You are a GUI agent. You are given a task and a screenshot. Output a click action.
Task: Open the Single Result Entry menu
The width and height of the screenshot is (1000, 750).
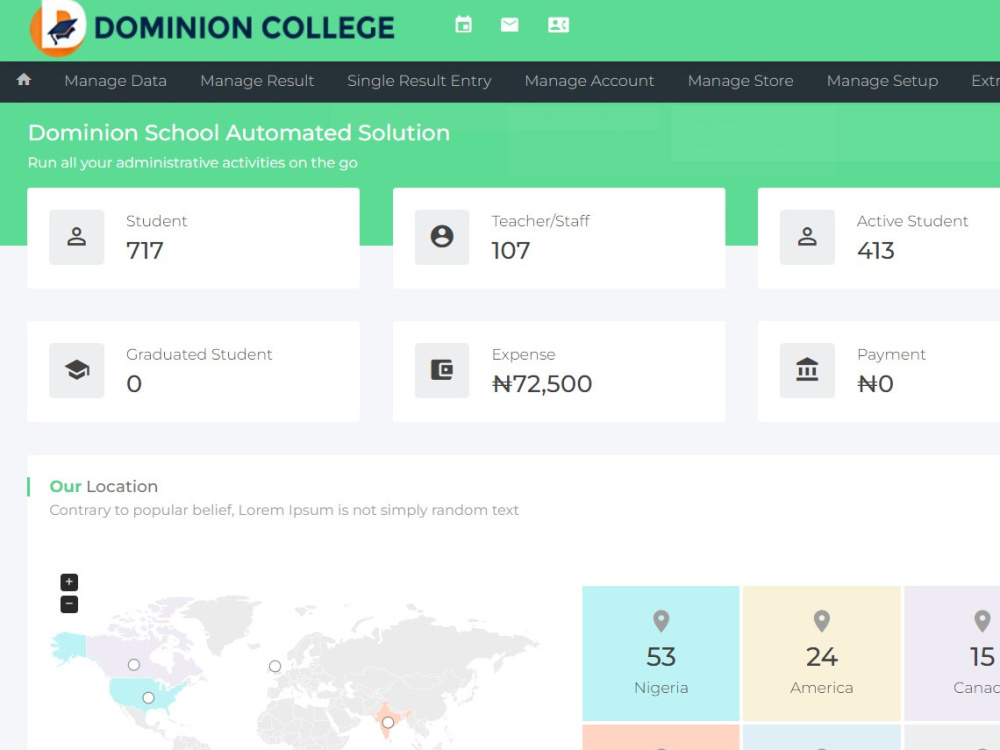[419, 81]
